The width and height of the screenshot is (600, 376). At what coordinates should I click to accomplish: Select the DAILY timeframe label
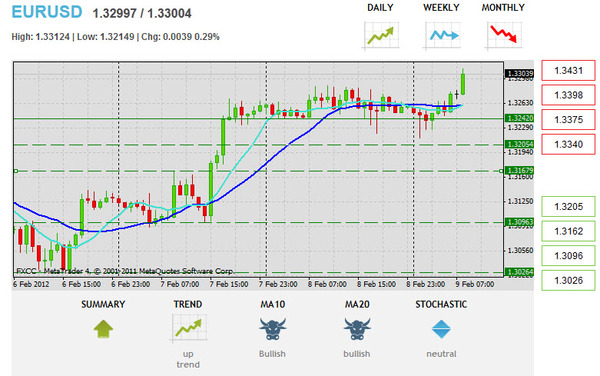[380, 8]
